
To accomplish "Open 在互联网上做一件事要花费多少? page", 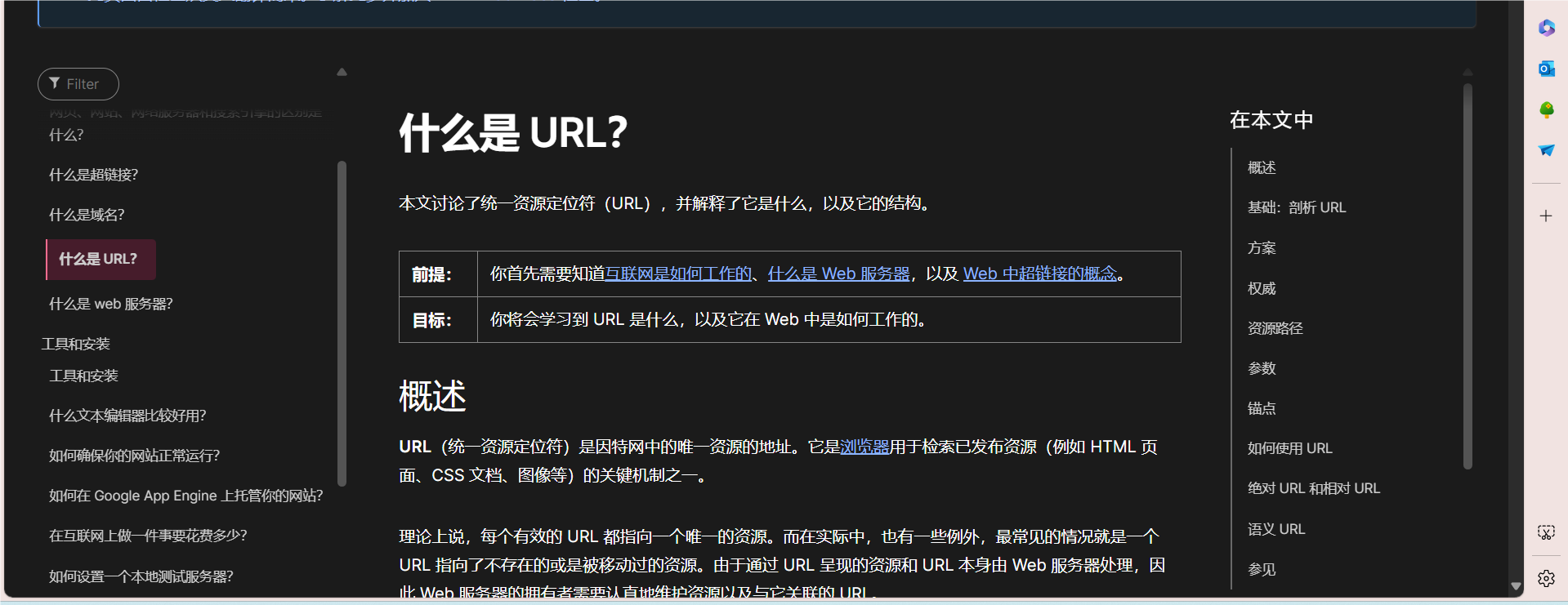I will click(148, 536).
